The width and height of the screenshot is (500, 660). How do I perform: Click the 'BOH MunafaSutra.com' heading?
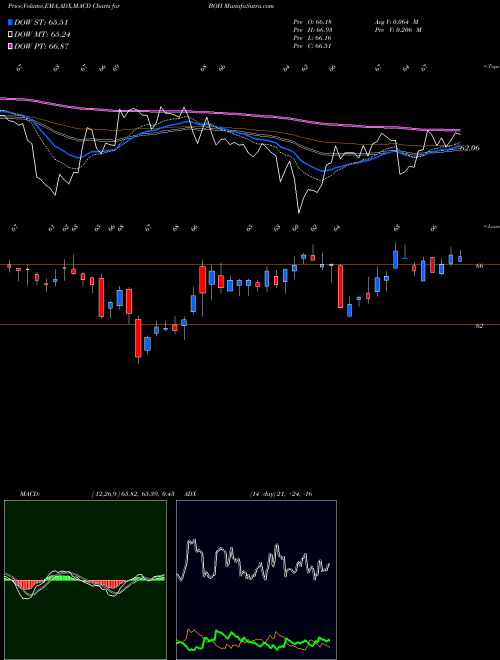(x=241, y=6)
